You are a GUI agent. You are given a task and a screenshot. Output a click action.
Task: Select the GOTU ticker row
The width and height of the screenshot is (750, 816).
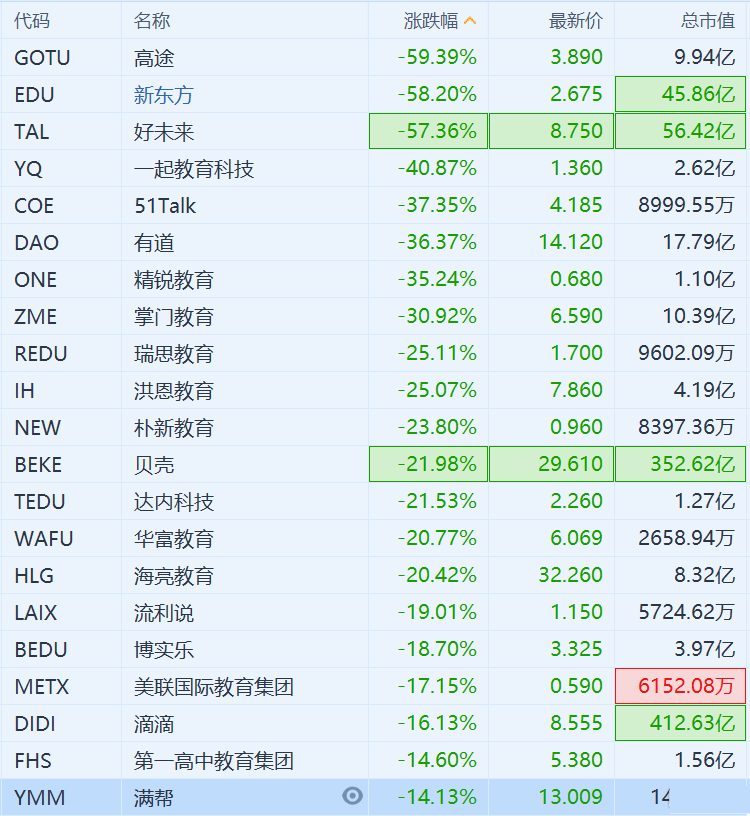pos(42,58)
